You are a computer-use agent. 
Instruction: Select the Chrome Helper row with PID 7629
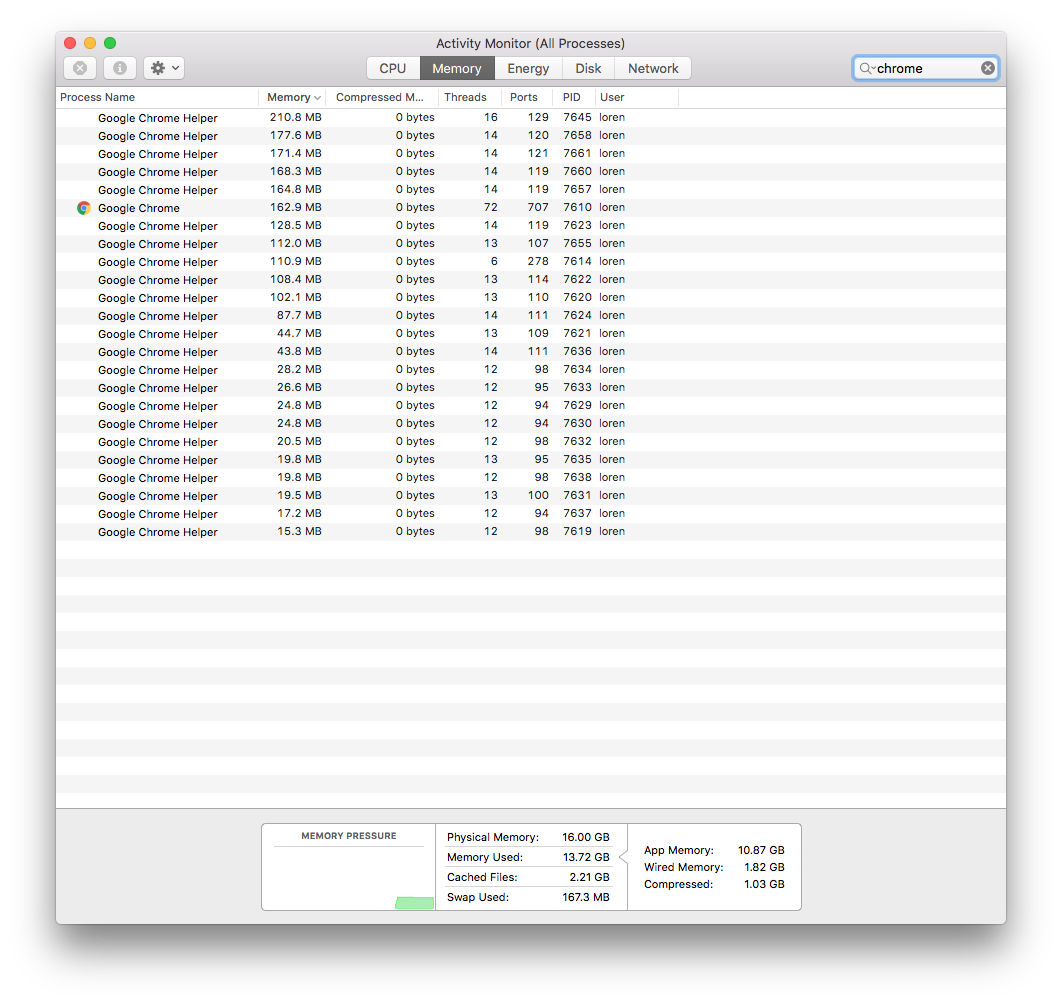(531, 406)
